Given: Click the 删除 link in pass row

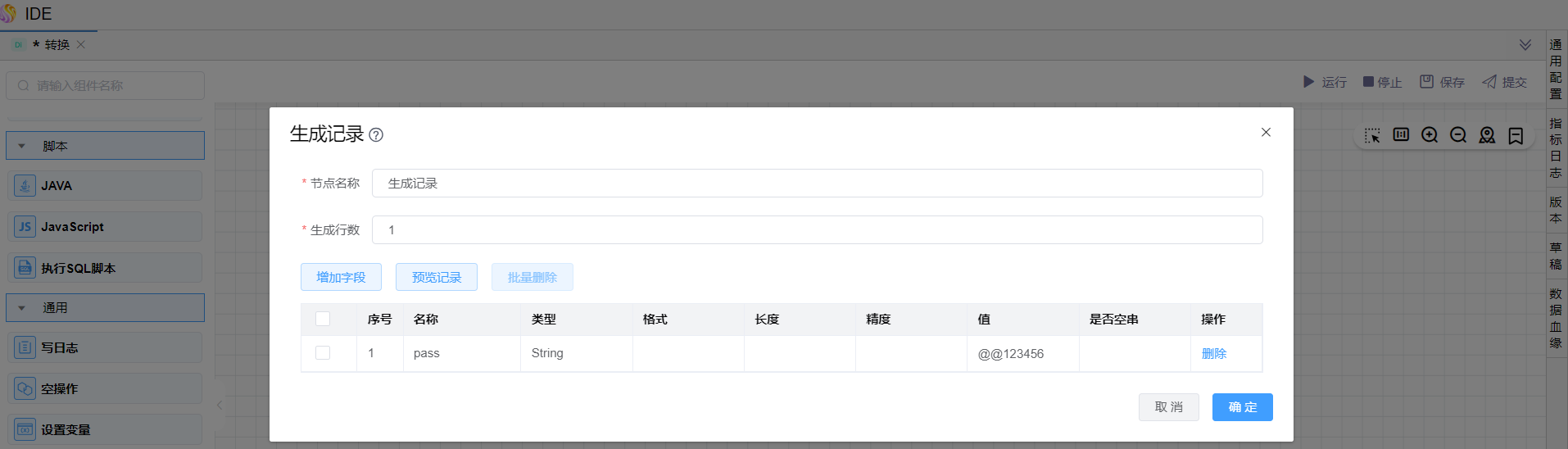Looking at the screenshot, I should tap(1213, 354).
